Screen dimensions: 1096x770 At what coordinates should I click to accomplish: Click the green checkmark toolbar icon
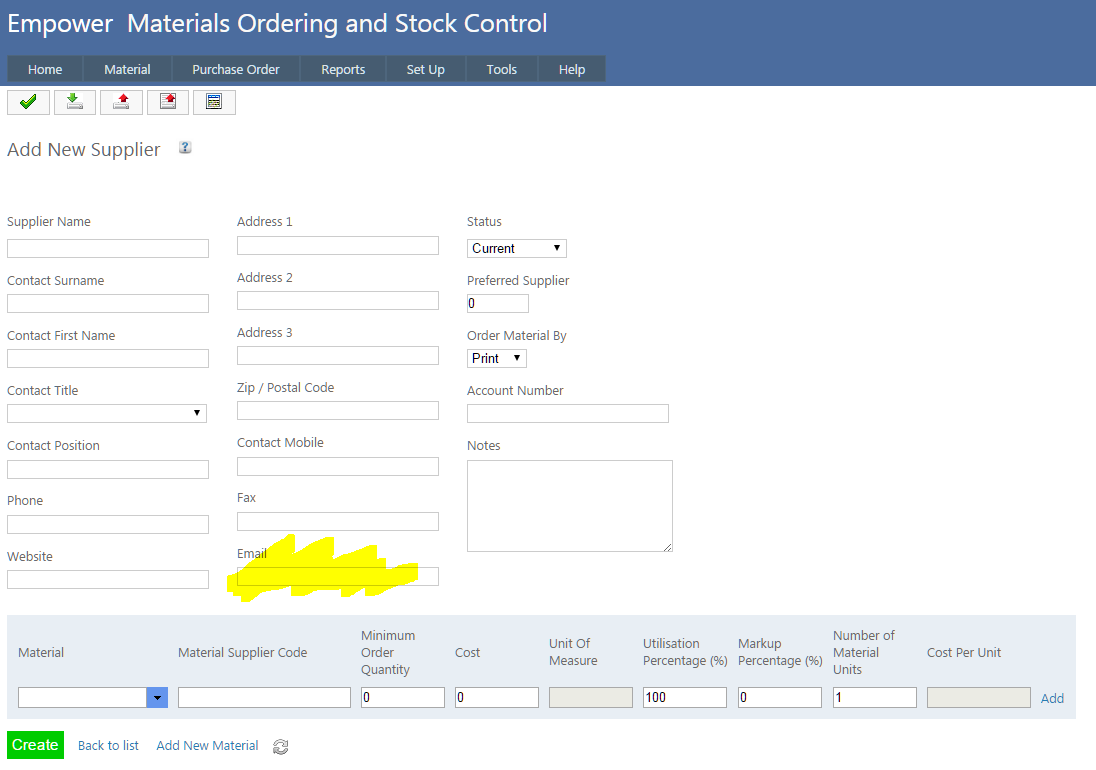pyautogui.click(x=28, y=102)
